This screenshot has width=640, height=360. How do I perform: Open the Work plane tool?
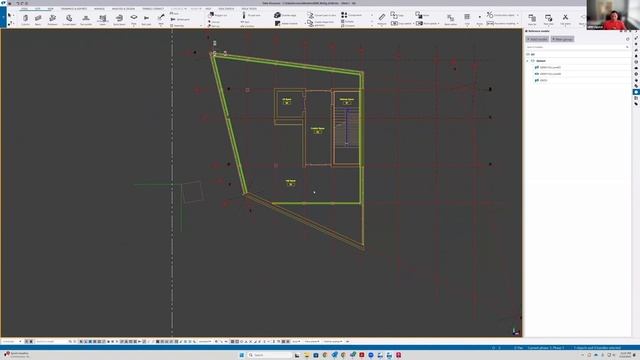450,19
